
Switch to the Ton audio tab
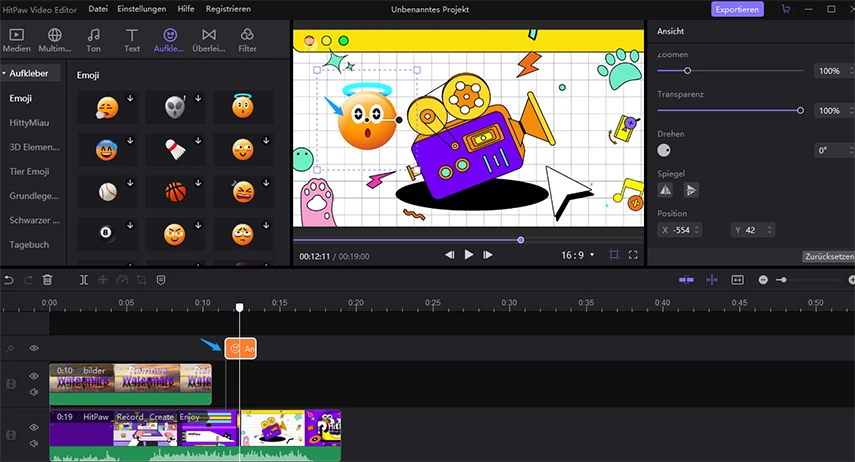[93, 41]
